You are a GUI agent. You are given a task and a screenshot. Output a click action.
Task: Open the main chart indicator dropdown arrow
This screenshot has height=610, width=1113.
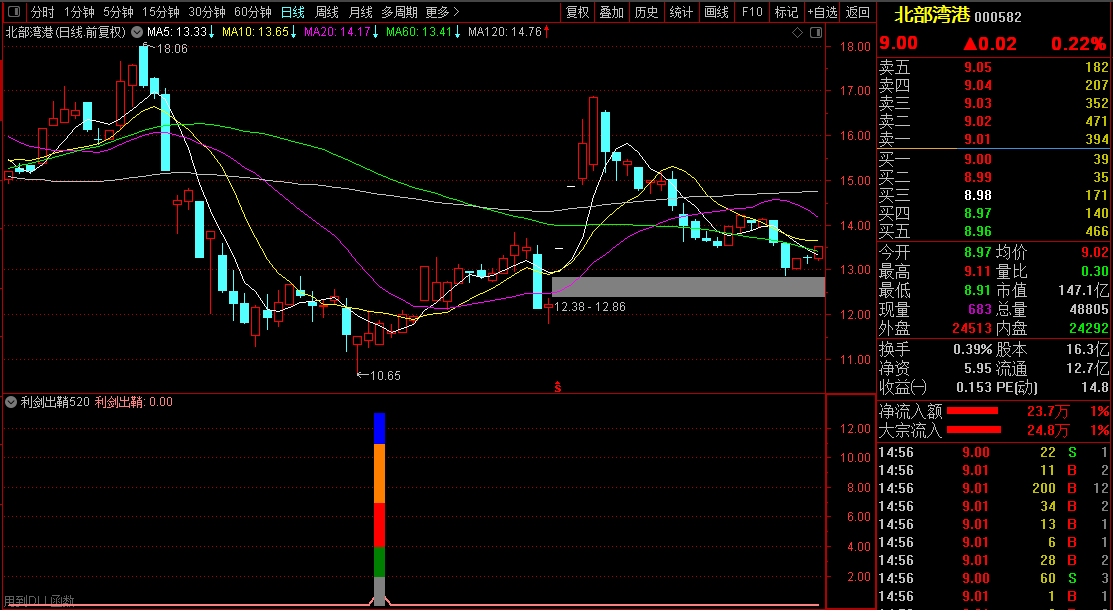tap(137, 32)
